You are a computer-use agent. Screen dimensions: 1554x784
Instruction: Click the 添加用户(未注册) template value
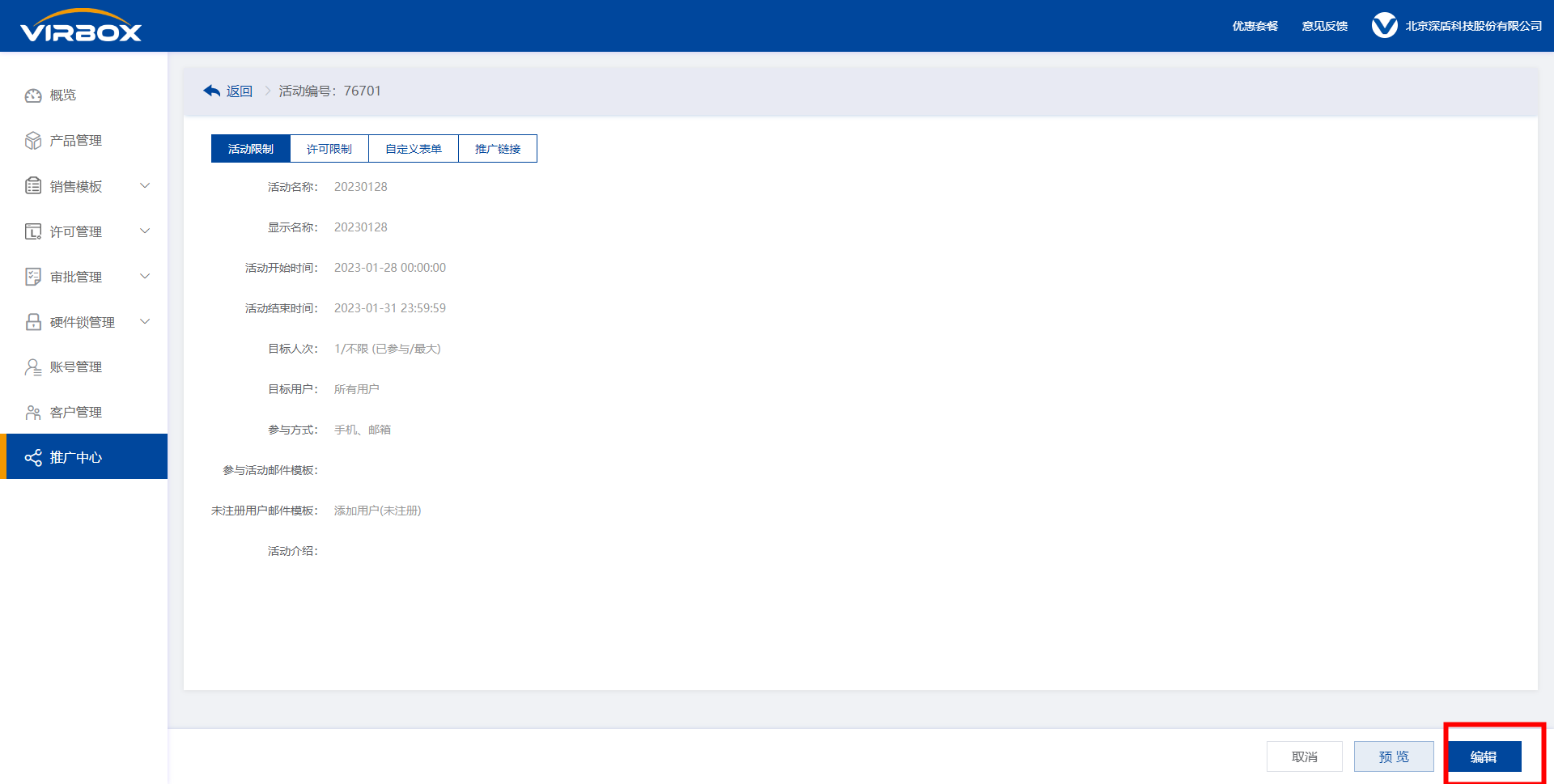(x=378, y=511)
